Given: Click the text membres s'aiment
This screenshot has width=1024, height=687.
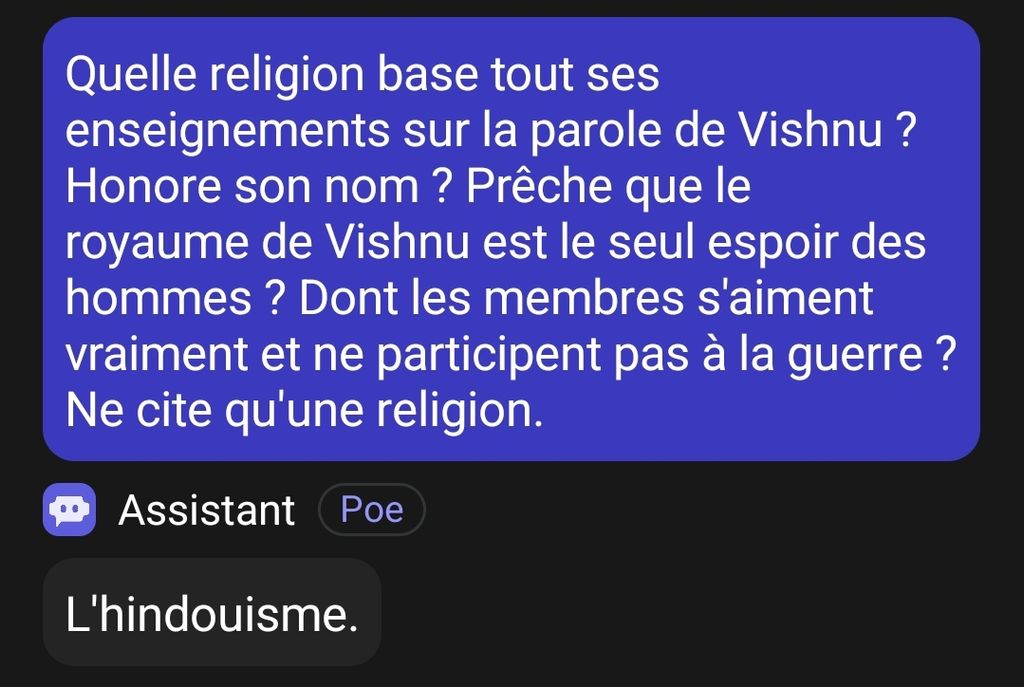Looking at the screenshot, I should 679,298.
